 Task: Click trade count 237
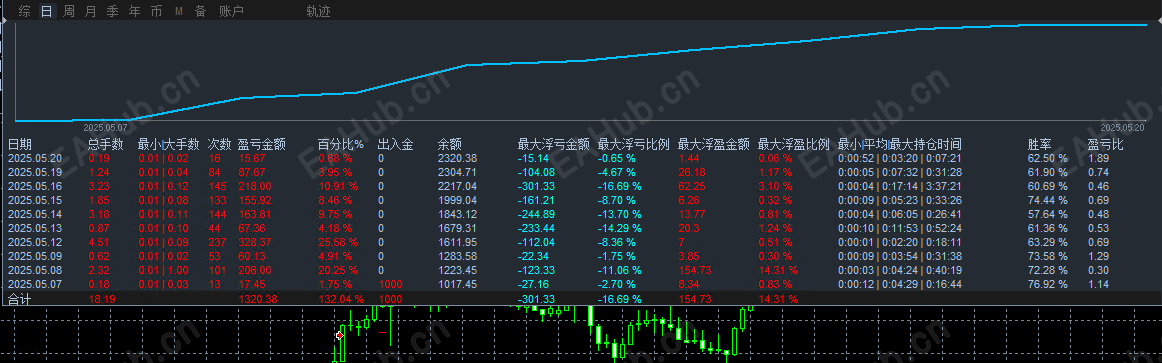click(217, 242)
